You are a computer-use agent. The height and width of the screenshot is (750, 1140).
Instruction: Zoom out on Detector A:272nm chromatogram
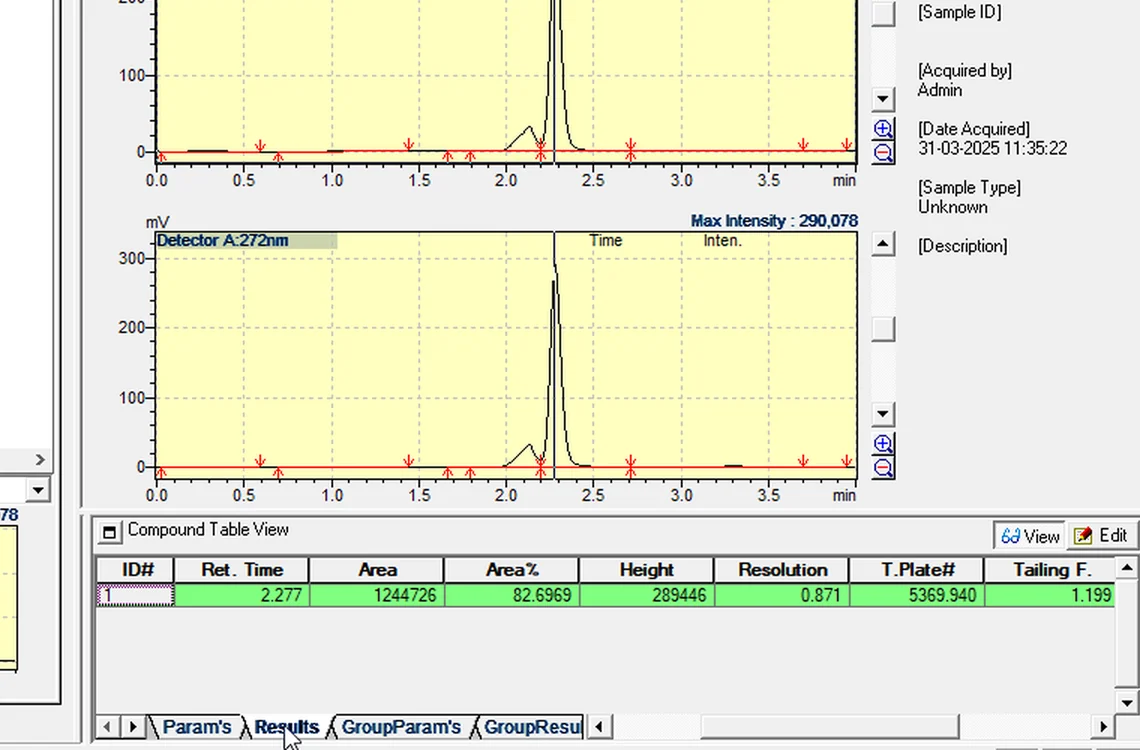click(x=883, y=467)
